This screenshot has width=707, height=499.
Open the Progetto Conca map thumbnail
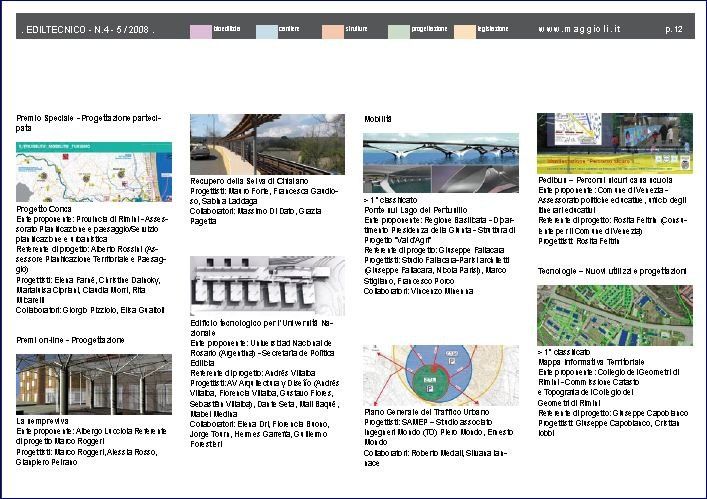coord(94,172)
